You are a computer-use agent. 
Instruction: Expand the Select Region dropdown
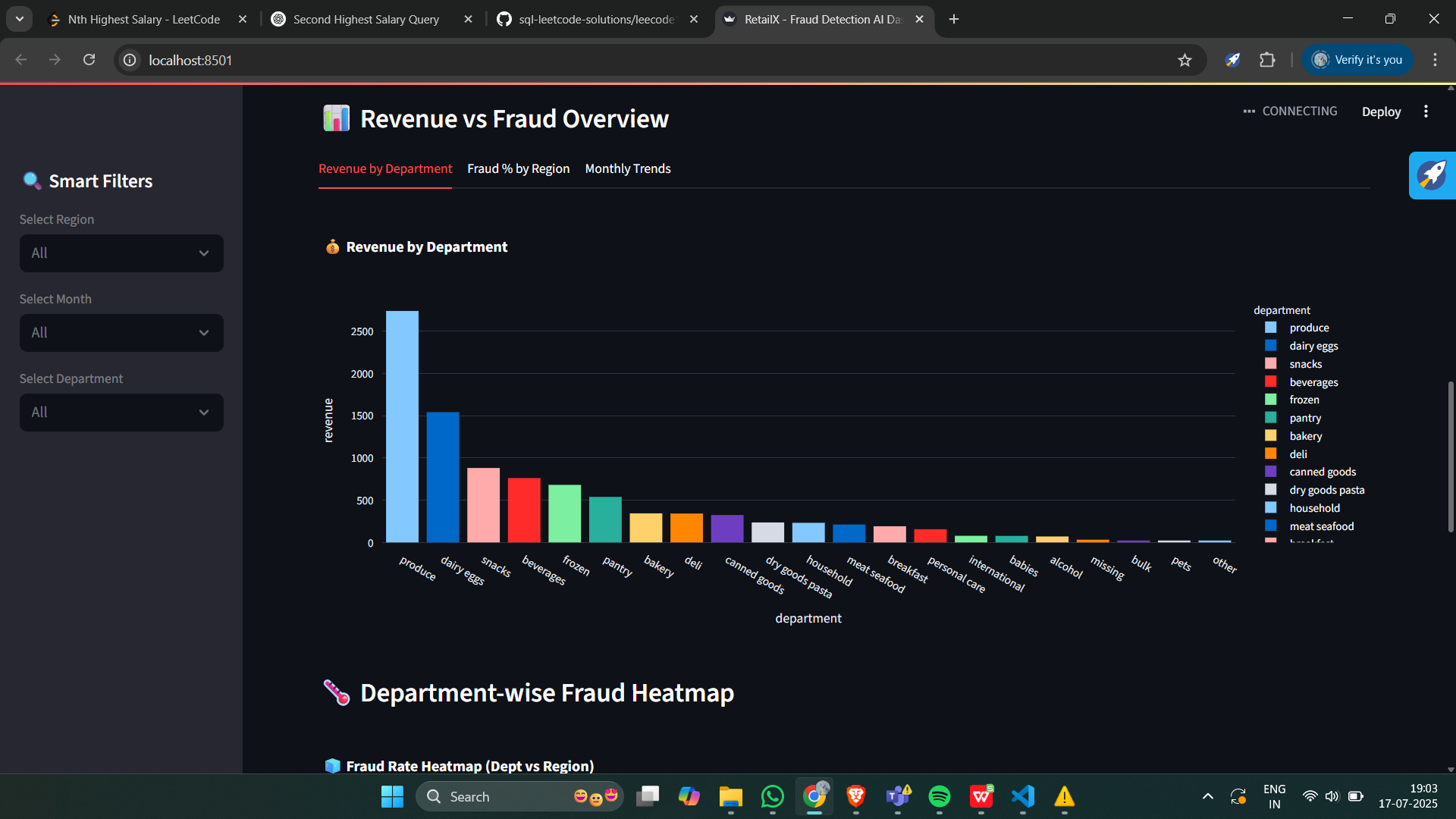(x=121, y=253)
